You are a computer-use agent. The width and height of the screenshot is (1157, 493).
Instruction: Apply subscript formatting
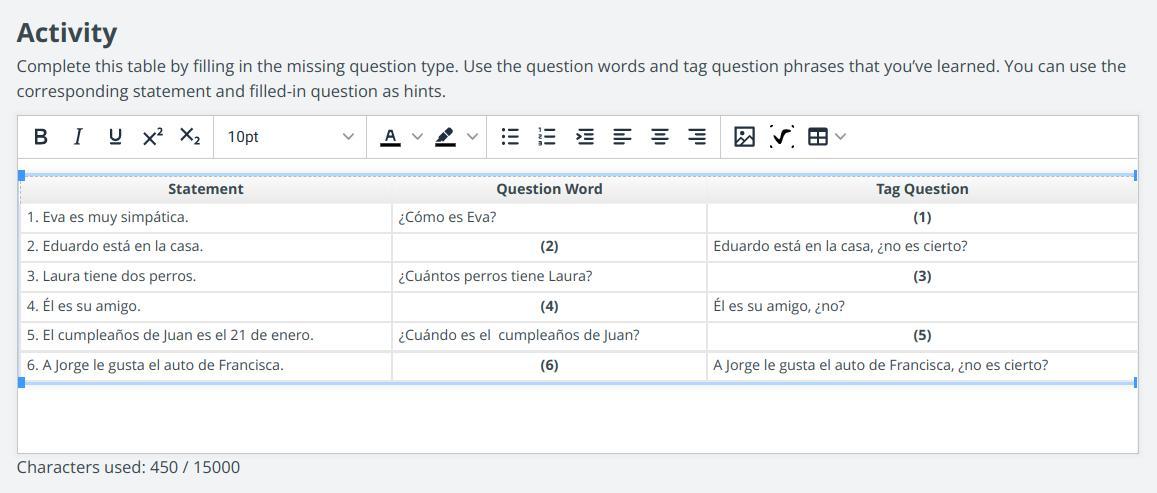pyautogui.click(x=190, y=137)
